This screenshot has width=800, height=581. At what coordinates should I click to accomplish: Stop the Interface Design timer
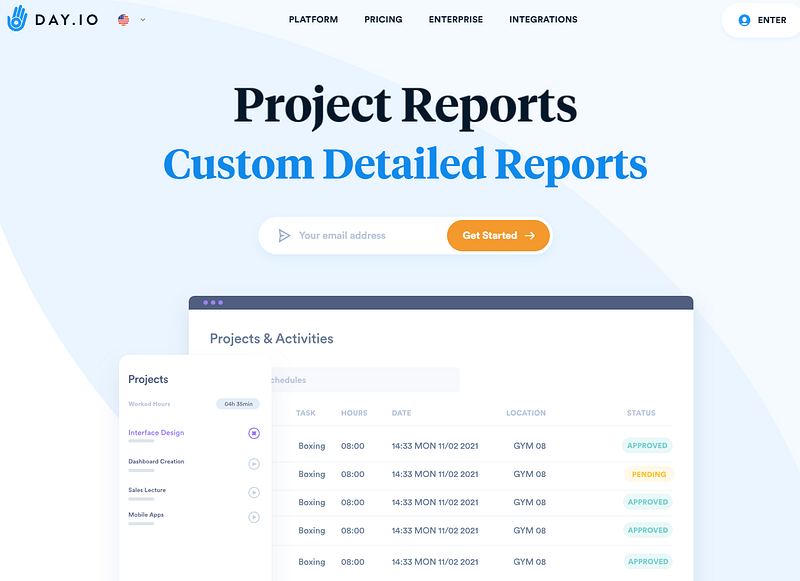254,433
